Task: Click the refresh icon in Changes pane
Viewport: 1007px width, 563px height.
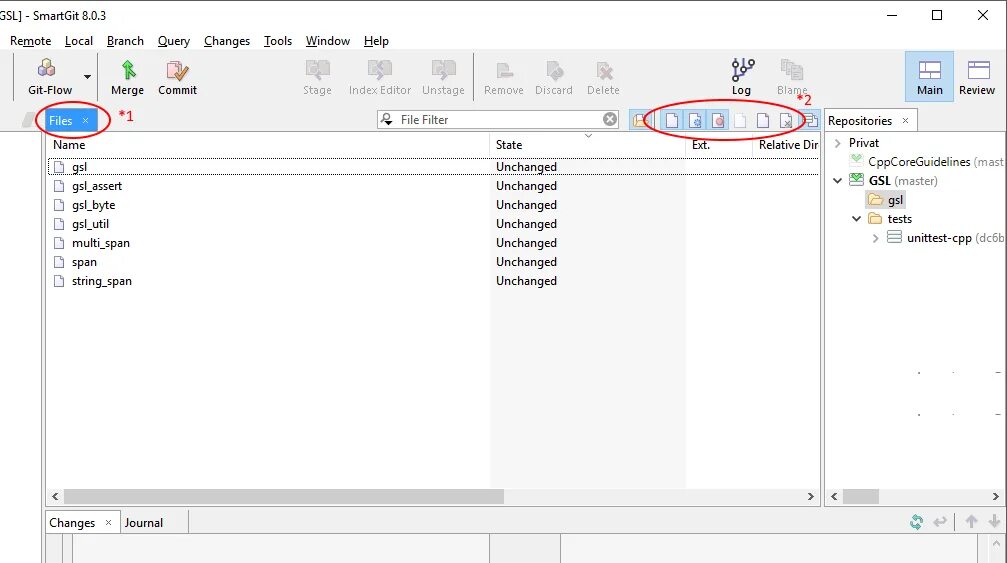Action: click(916, 522)
